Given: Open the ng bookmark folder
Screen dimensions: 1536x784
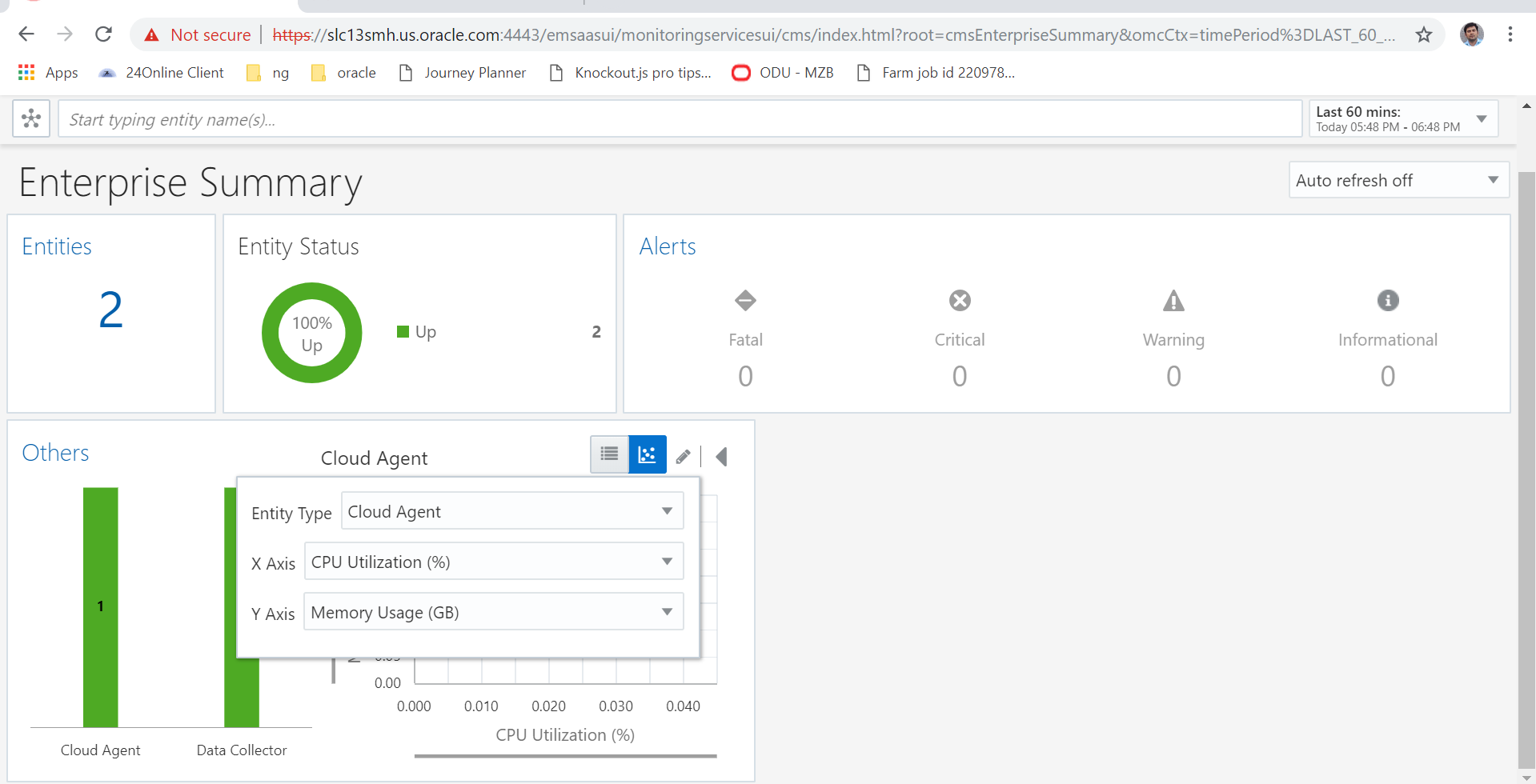Looking at the screenshot, I should (x=268, y=73).
